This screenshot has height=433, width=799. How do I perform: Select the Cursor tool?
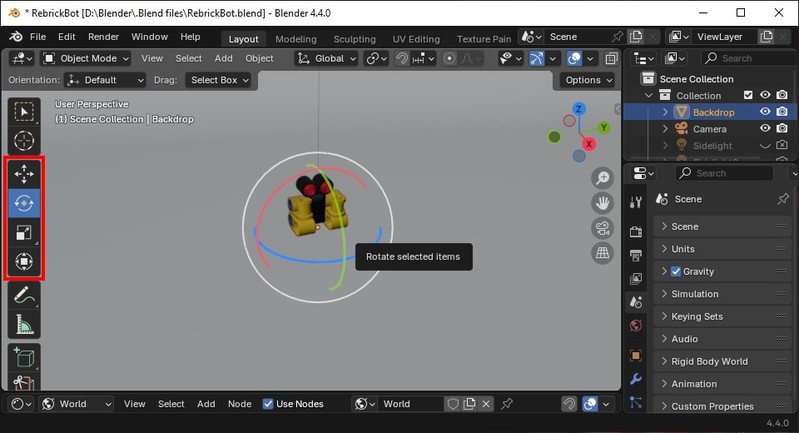click(23, 140)
